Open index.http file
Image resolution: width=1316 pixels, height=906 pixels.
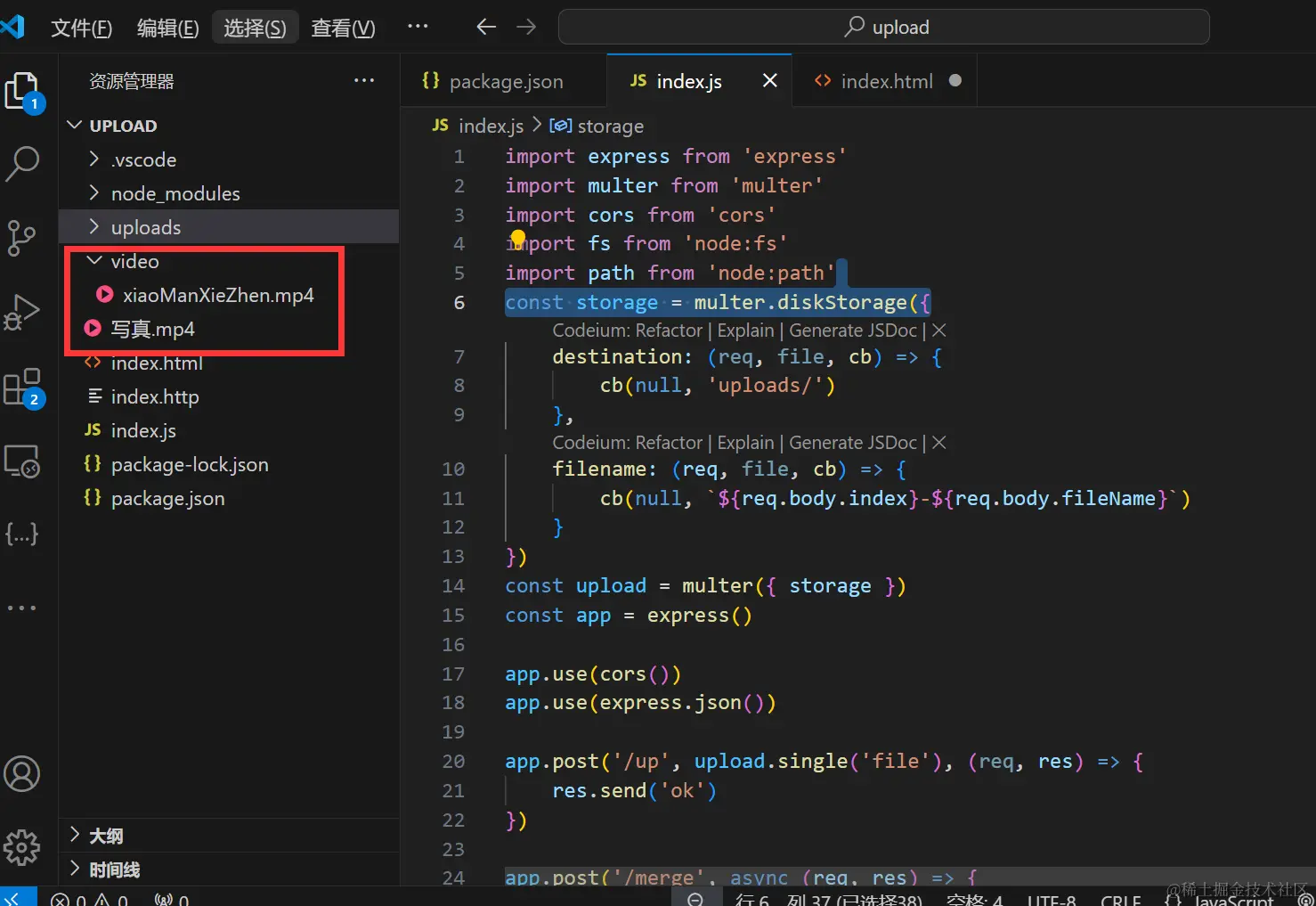(229, 396)
